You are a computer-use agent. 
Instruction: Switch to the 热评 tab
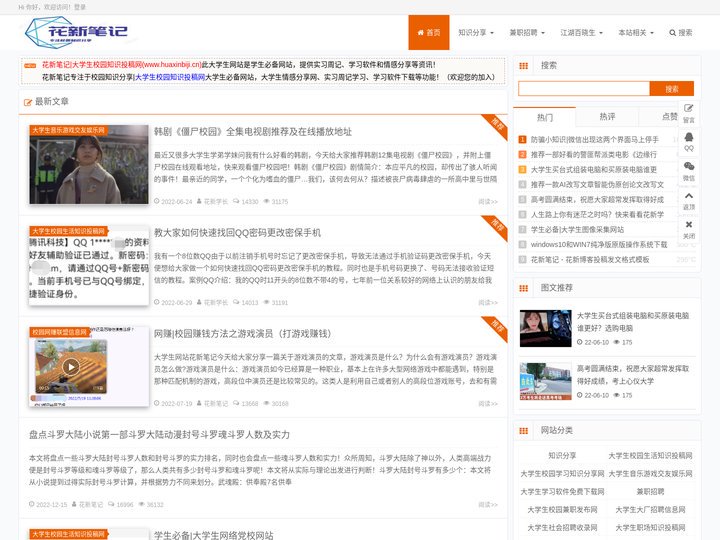click(x=607, y=117)
